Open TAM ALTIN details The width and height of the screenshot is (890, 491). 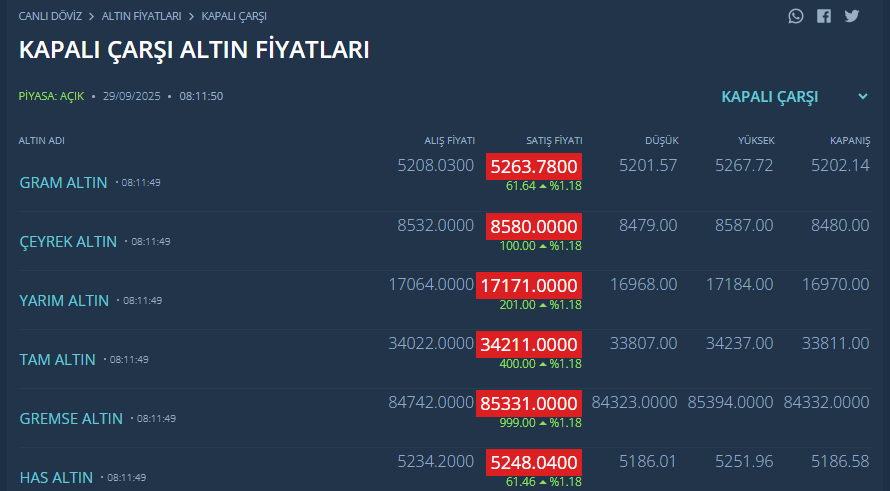[57, 360]
